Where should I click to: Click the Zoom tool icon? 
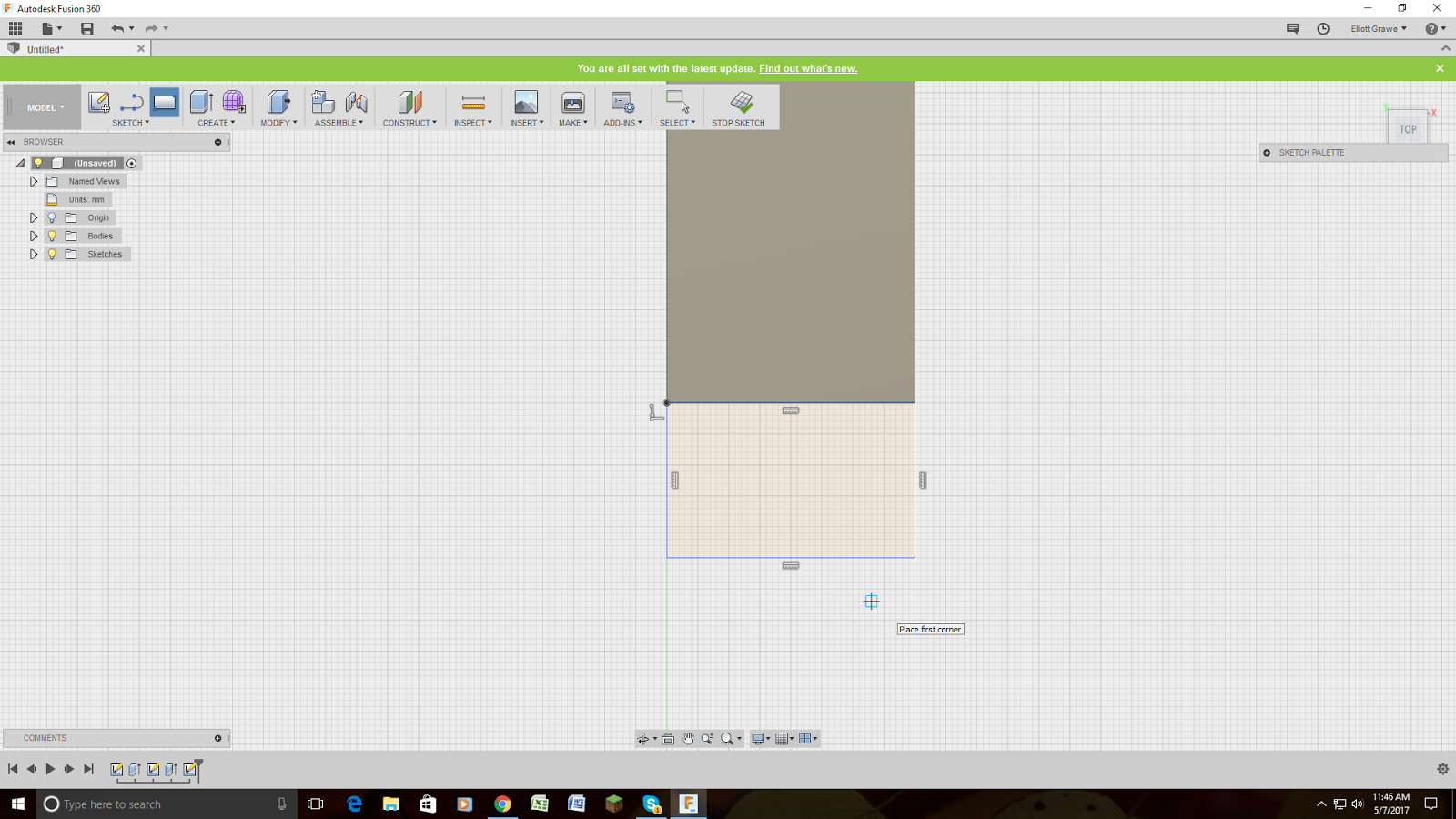pyautogui.click(x=707, y=739)
